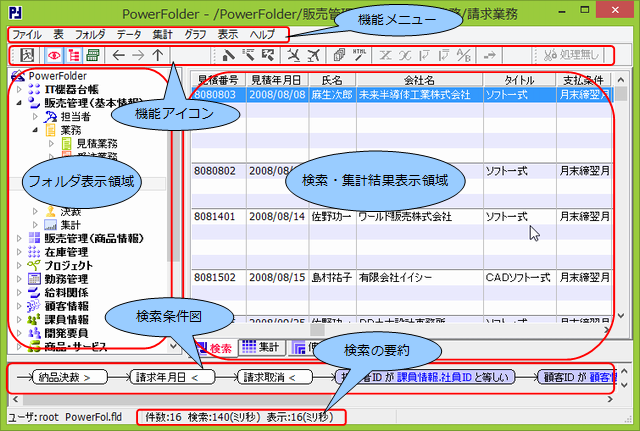Click the 見積番号 column header
This screenshot has height=431, width=640.
point(219,80)
